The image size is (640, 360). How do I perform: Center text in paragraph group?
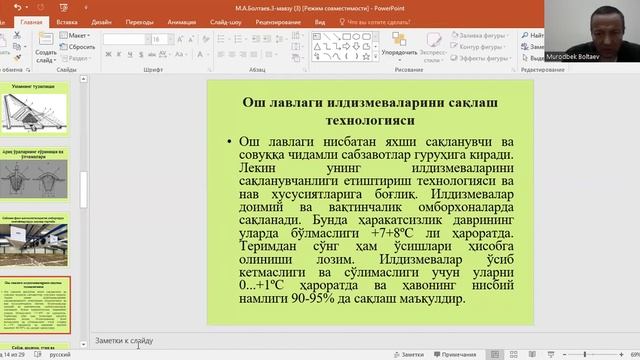(232, 54)
